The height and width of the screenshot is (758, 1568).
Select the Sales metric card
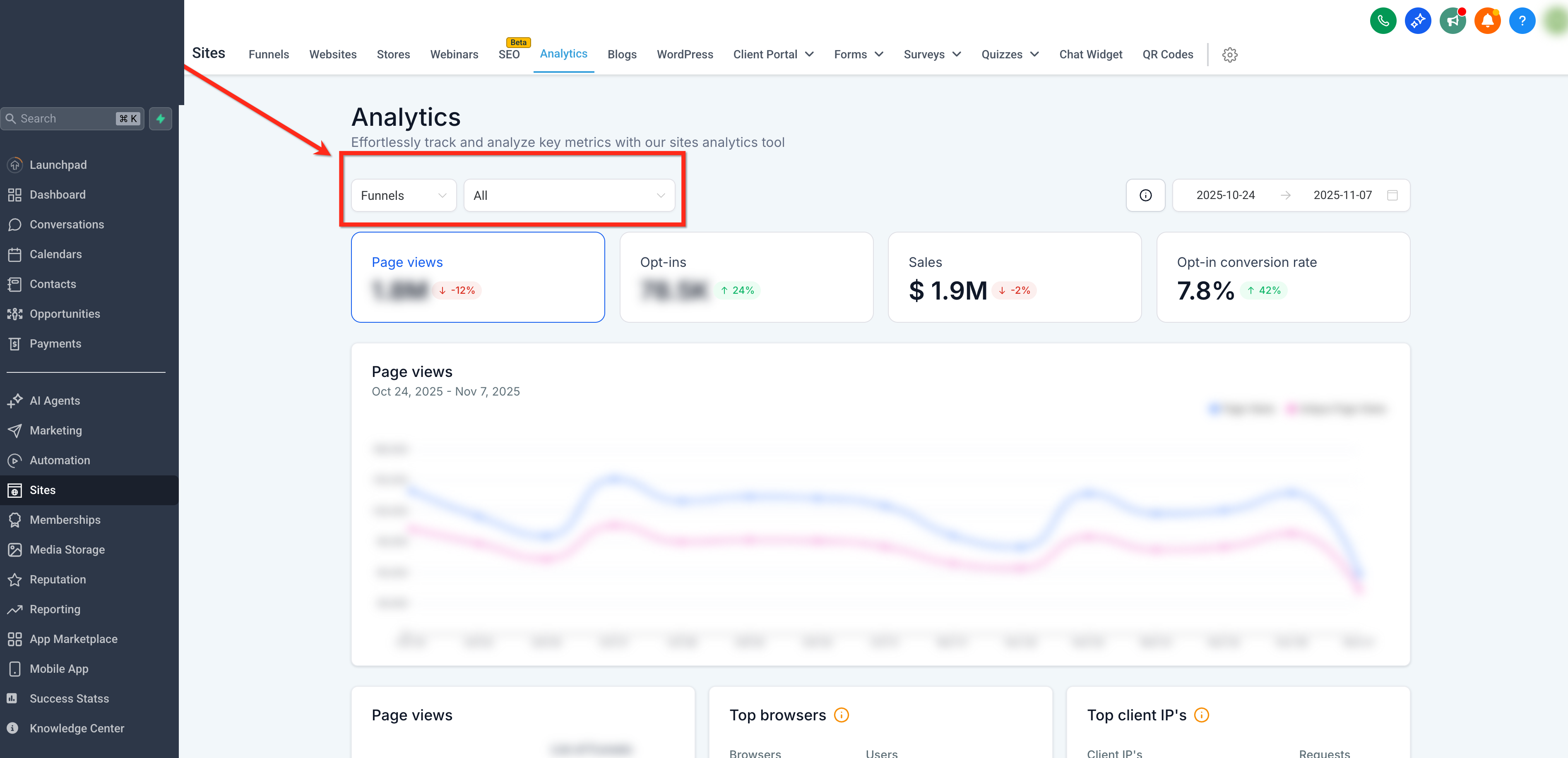[1014, 277]
